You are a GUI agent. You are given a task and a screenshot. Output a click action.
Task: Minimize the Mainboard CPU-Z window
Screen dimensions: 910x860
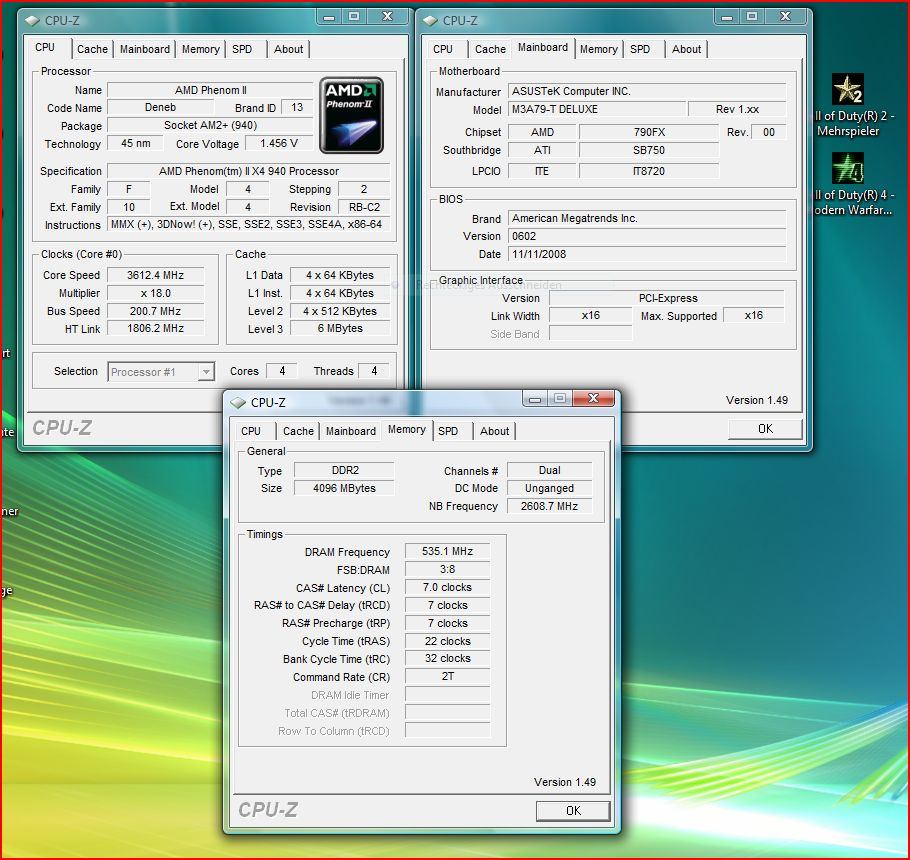[726, 16]
